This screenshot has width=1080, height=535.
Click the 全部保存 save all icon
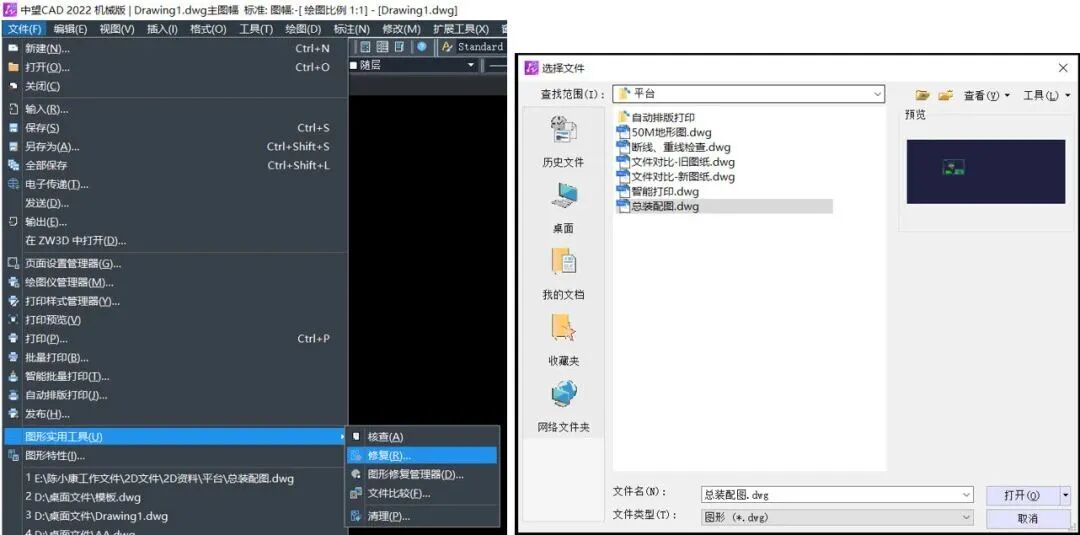[13, 165]
